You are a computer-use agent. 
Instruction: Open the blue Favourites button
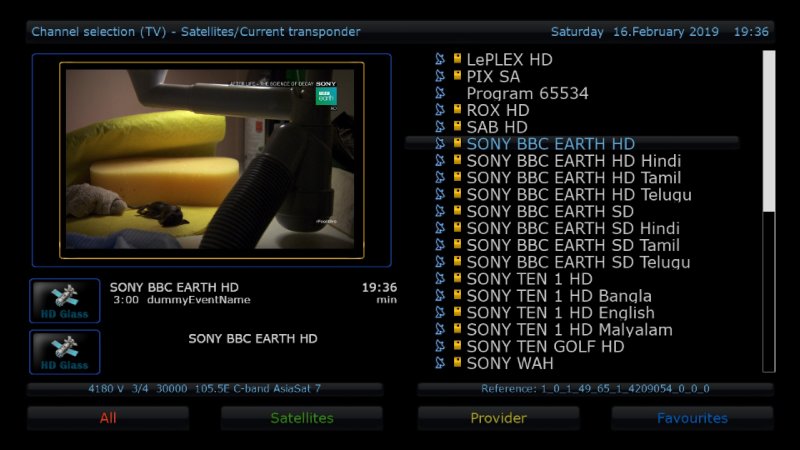pyautogui.click(x=692, y=418)
